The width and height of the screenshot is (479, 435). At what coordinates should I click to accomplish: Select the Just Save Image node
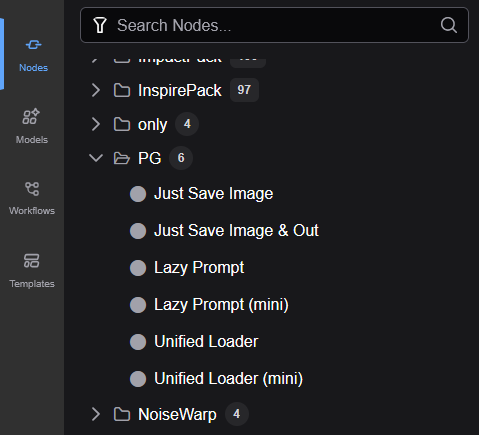[x=213, y=194]
